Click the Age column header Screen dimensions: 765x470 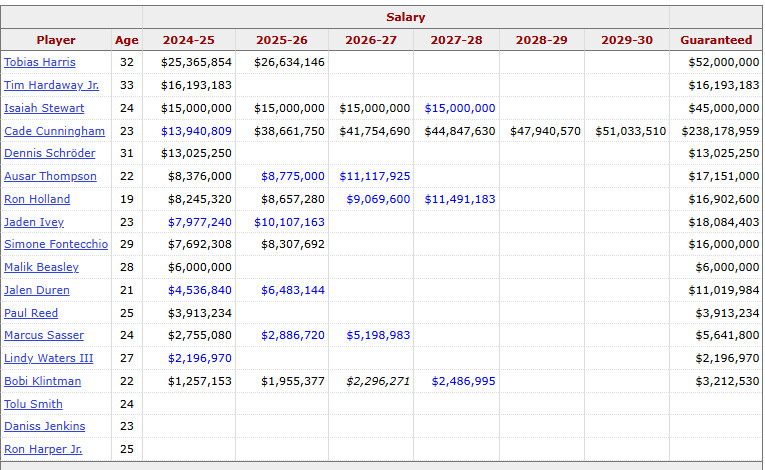127,40
